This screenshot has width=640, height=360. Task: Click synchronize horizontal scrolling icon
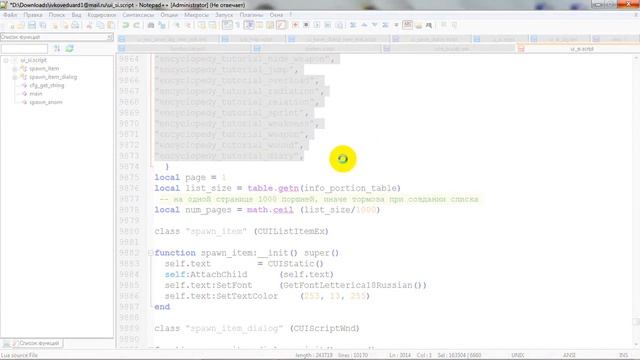pyautogui.click(x=213, y=25)
